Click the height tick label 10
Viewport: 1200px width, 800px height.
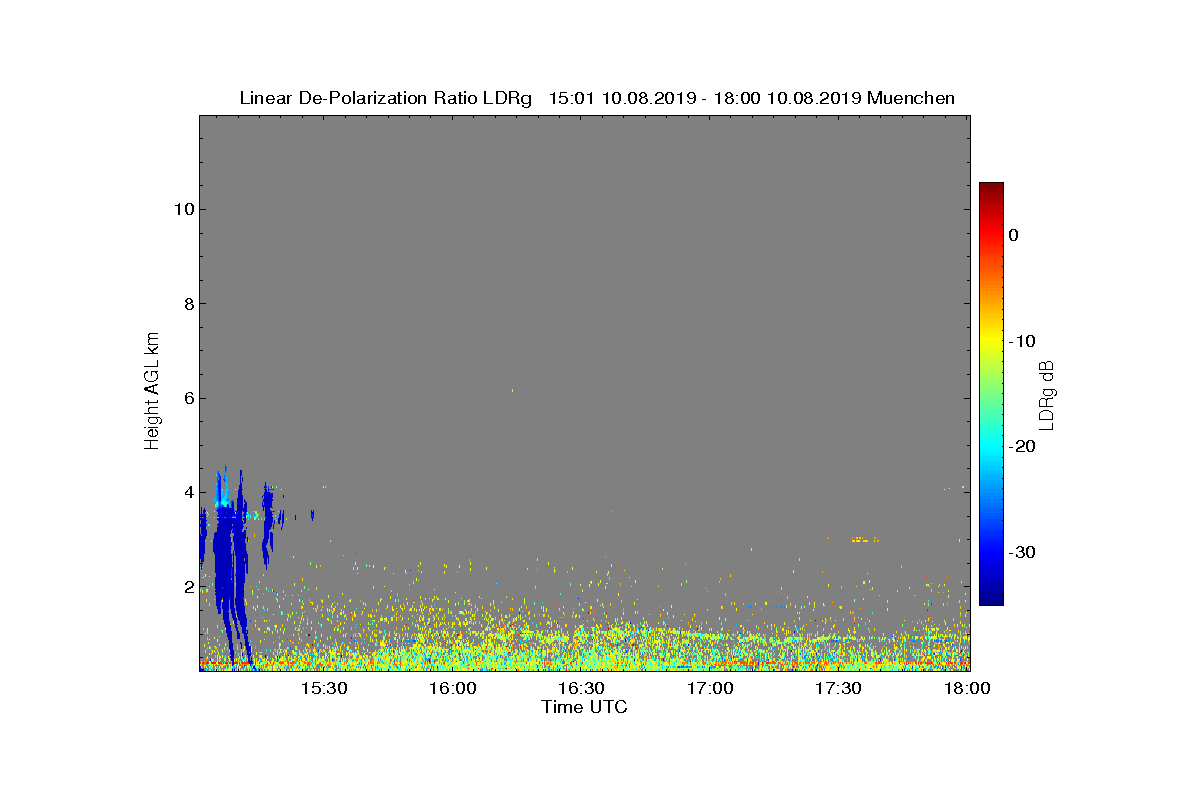click(182, 209)
